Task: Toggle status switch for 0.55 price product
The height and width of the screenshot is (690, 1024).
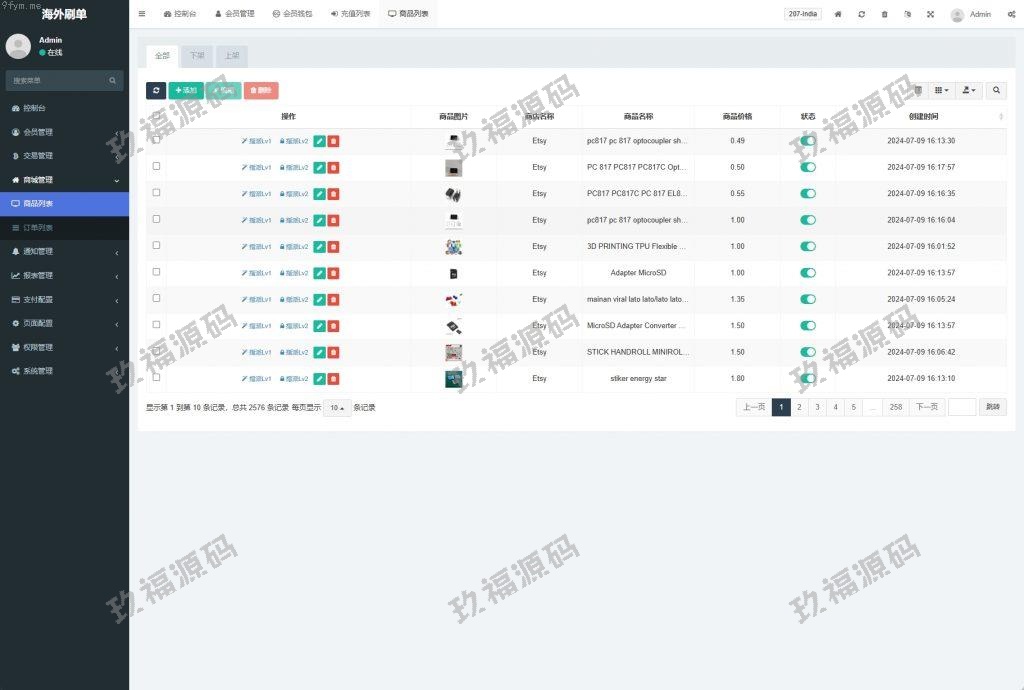Action: click(808, 194)
